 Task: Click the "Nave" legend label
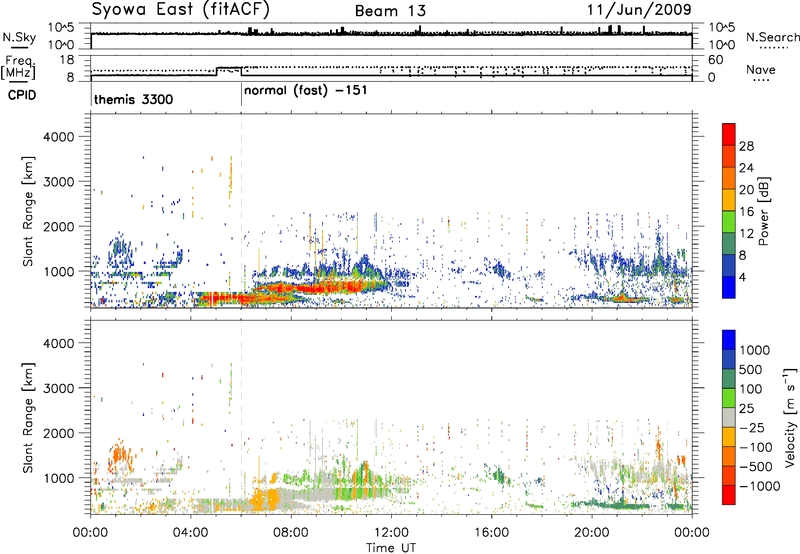click(761, 69)
